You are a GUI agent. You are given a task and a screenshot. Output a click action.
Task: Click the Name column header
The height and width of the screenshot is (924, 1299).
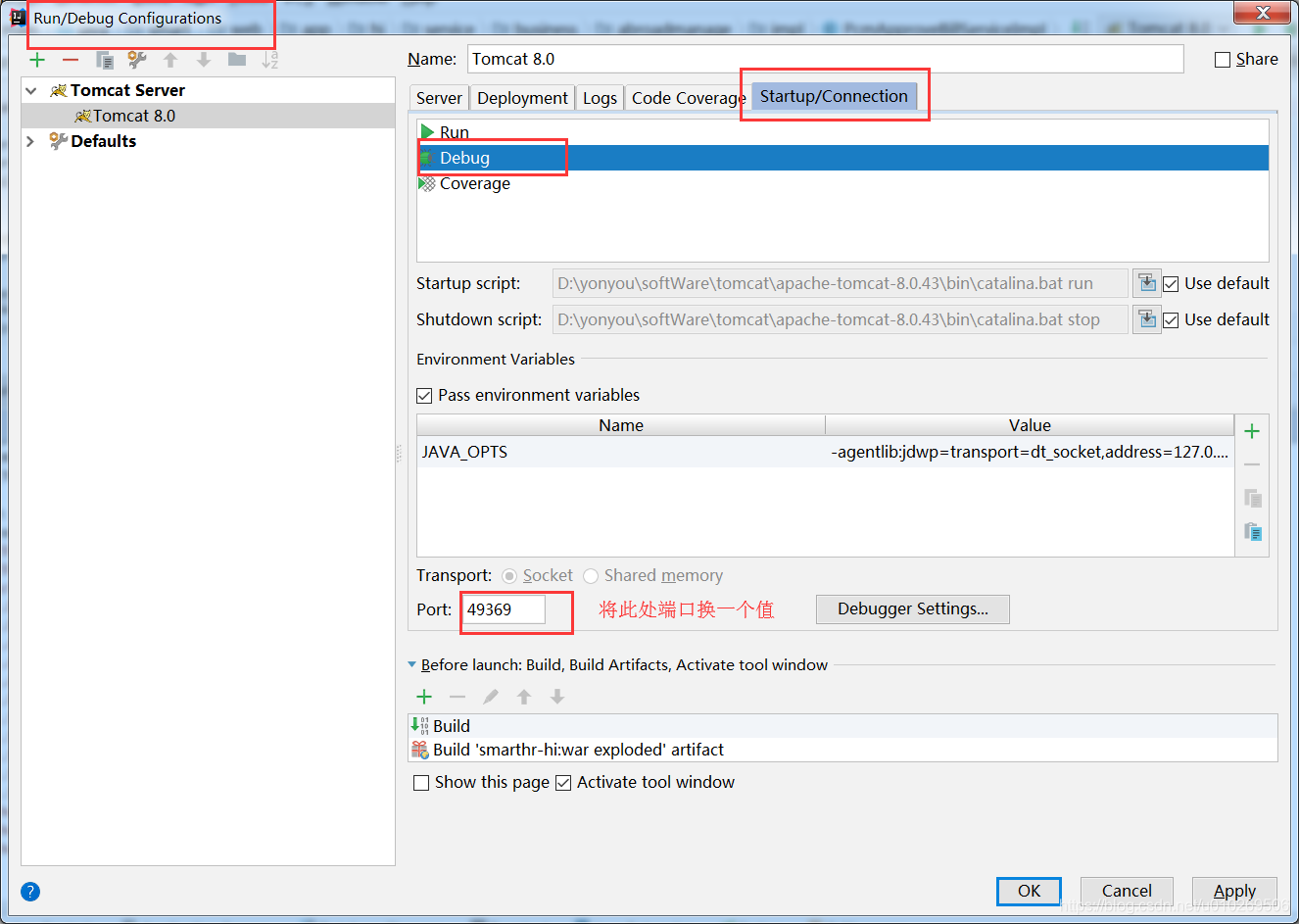tap(621, 425)
